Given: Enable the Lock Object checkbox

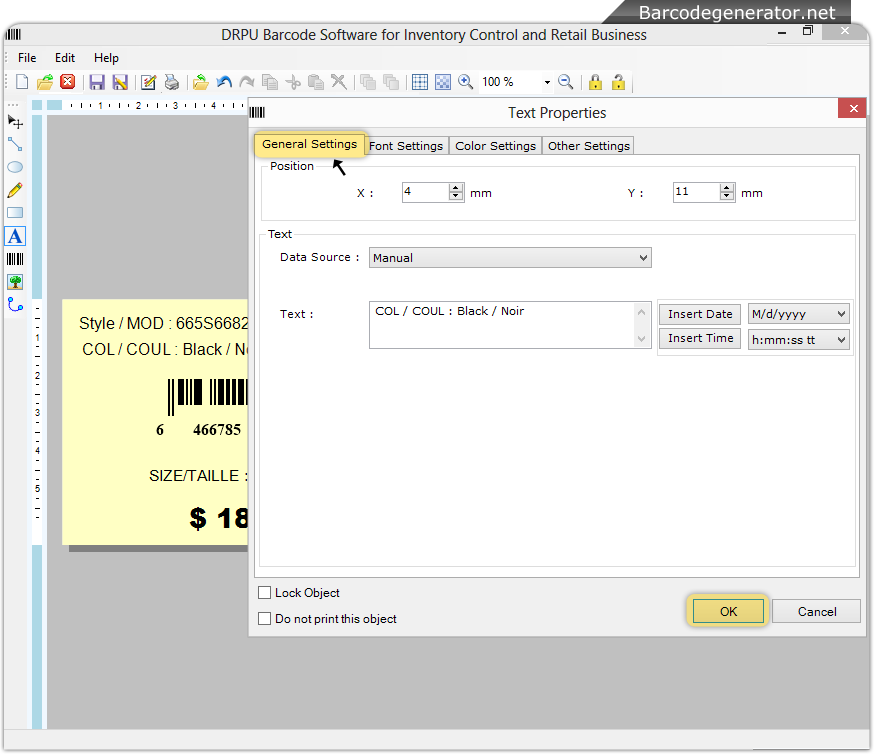Looking at the screenshot, I should pyautogui.click(x=265, y=592).
